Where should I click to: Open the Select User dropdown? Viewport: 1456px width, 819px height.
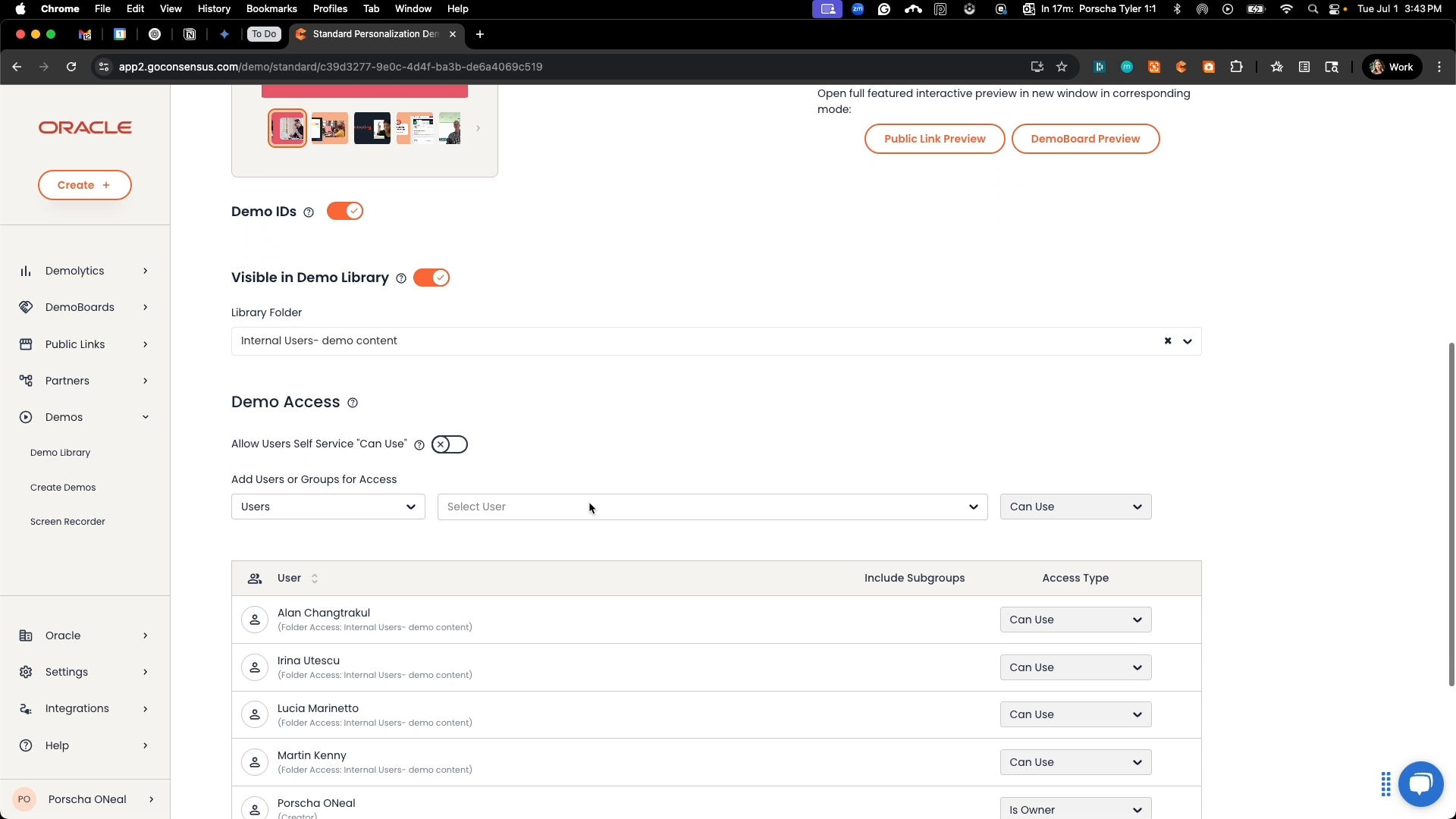pyautogui.click(x=713, y=507)
